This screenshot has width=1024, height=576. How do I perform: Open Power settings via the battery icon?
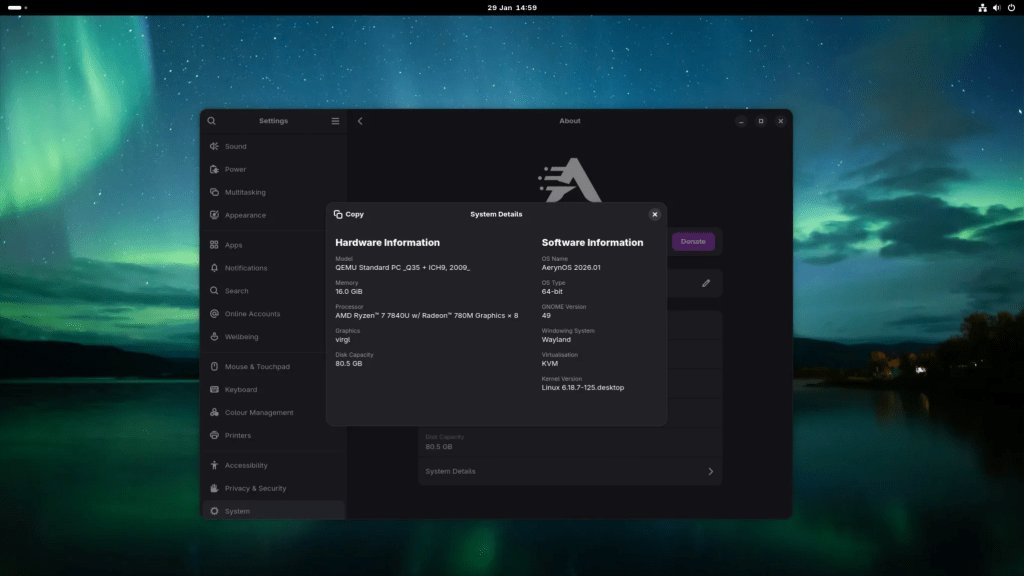pos(213,169)
